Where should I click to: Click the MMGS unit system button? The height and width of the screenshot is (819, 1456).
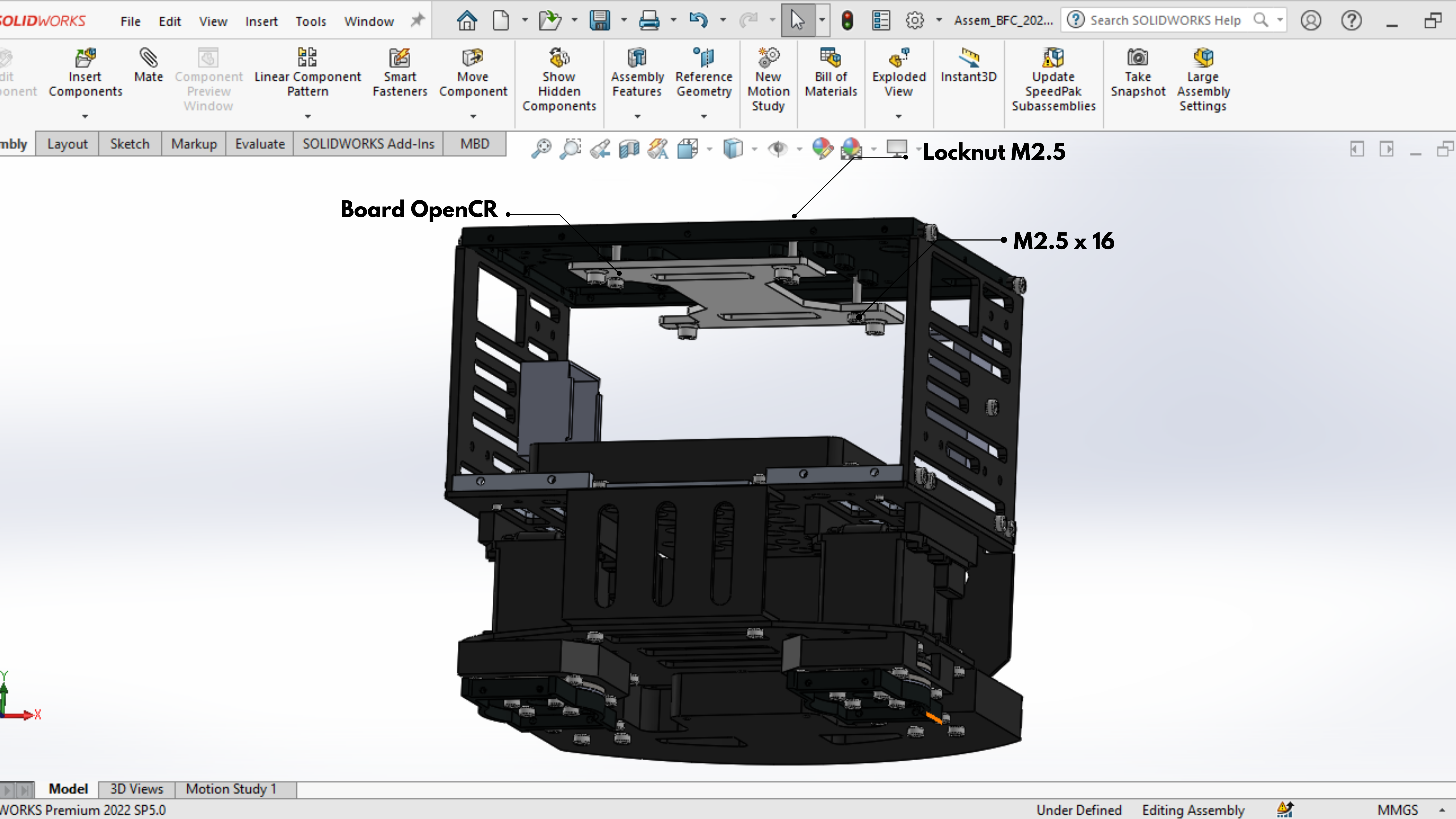click(x=1397, y=810)
